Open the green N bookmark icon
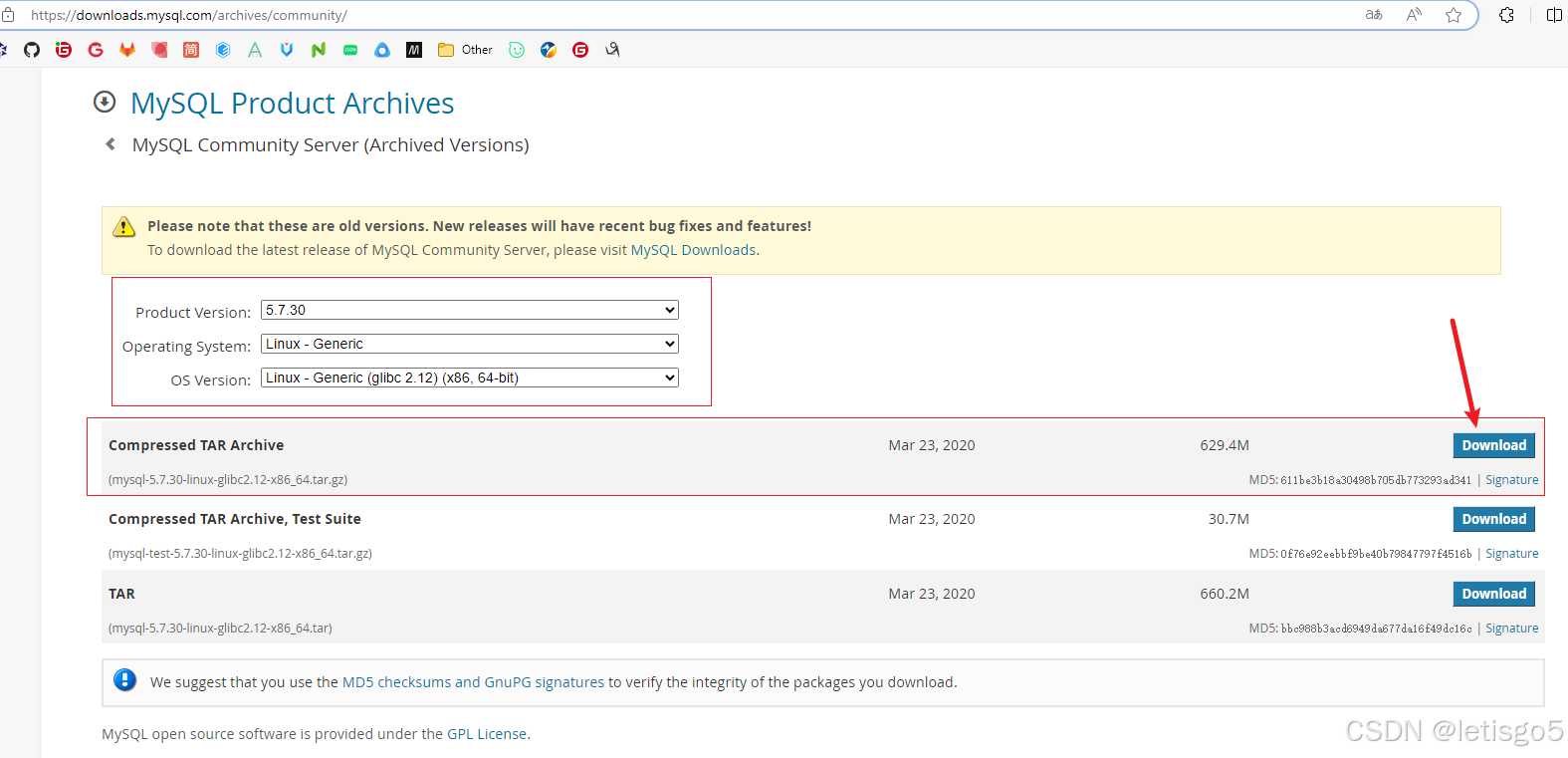The height and width of the screenshot is (758, 1568). coord(319,50)
